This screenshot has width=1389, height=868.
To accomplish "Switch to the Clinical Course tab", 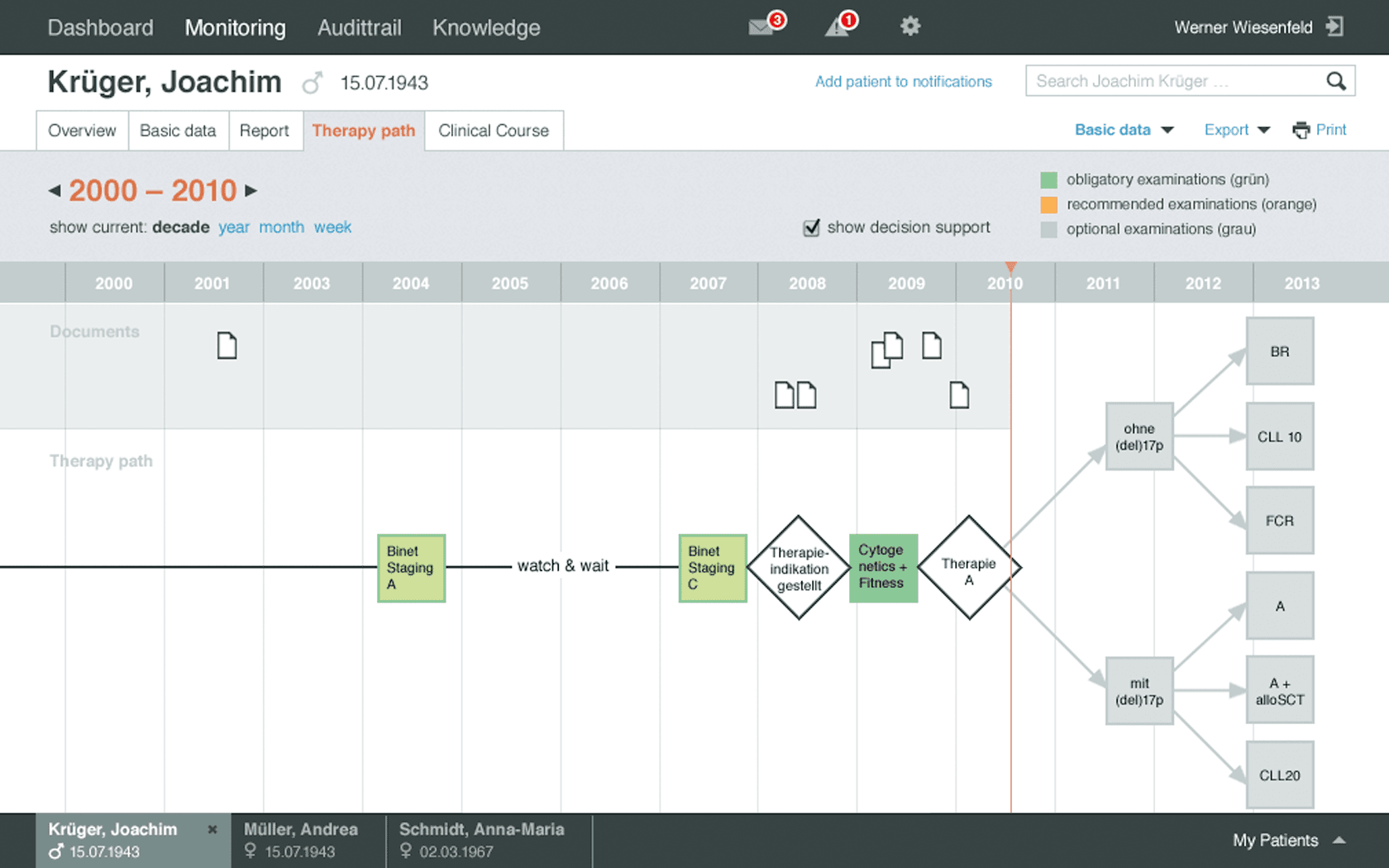I will click(494, 131).
